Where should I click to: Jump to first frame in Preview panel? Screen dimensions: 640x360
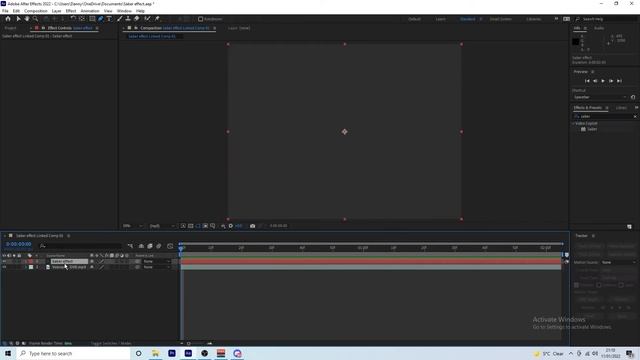tap(587, 81)
